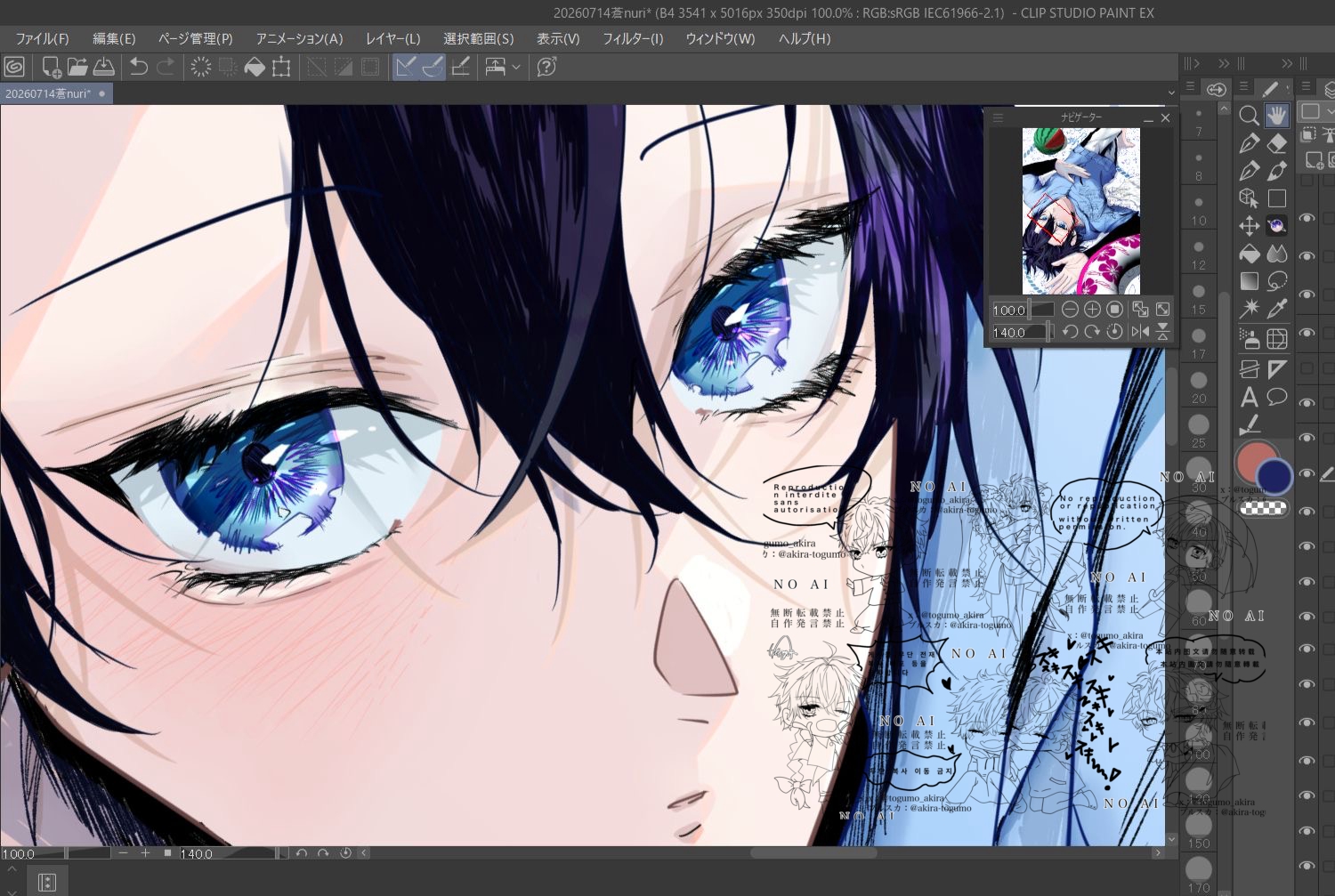Toggle Snap to Special Ruler
1335x896 pixels.
click(433, 67)
